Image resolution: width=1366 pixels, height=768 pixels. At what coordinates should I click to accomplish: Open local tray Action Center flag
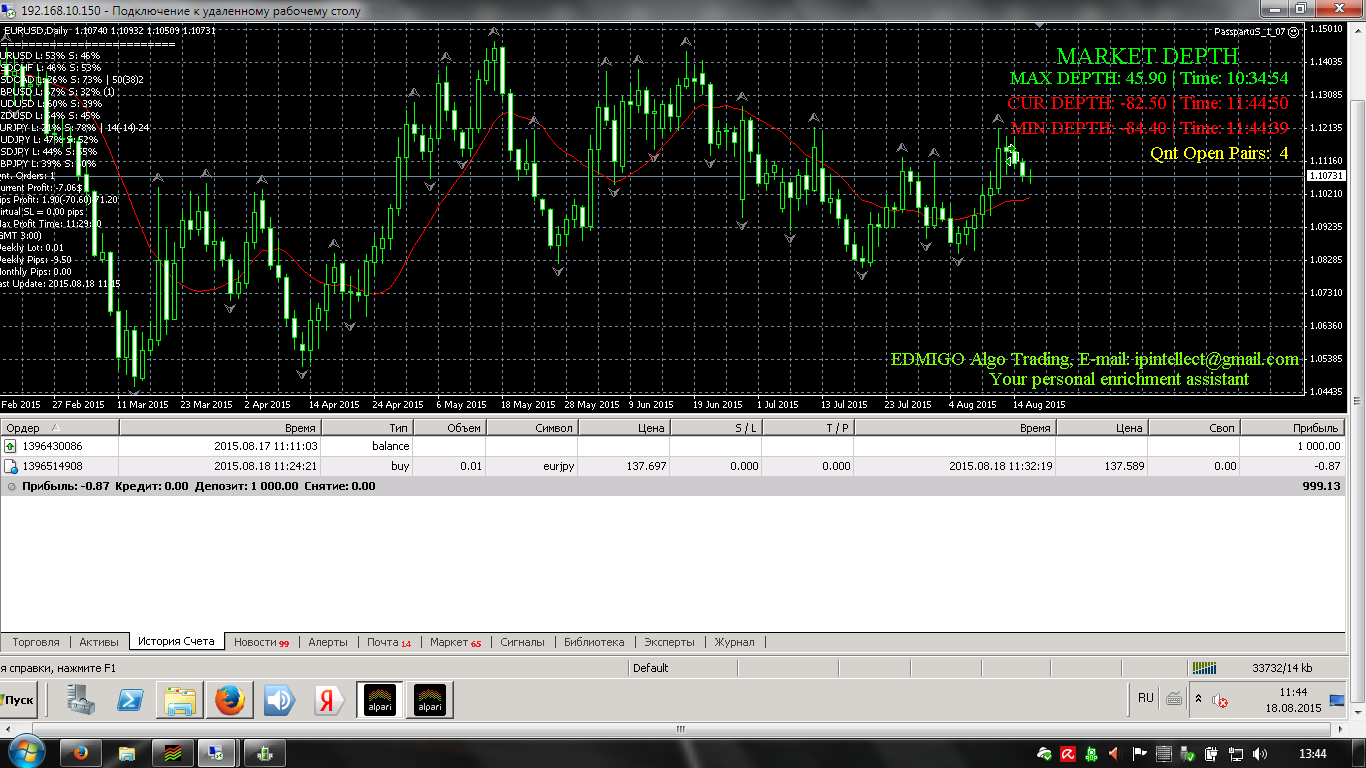1139,753
